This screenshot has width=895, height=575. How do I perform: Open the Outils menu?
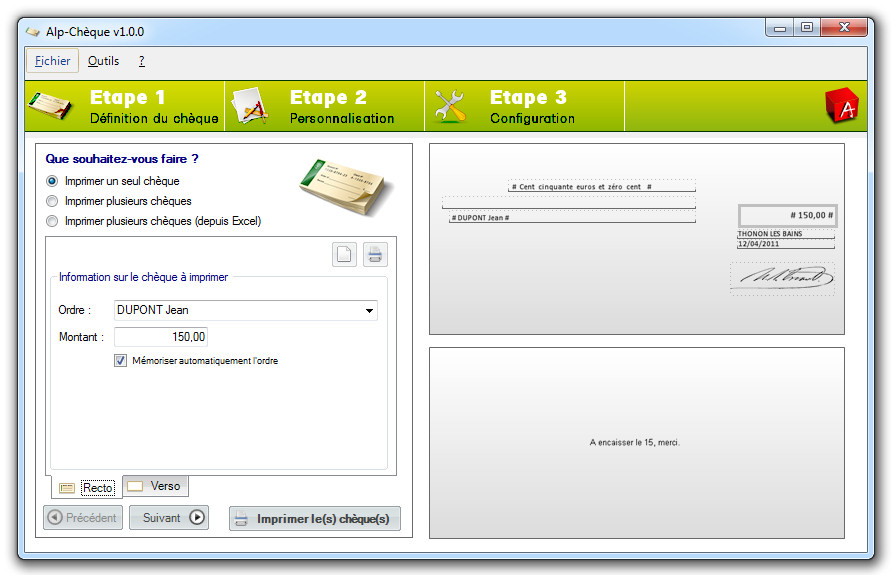click(103, 61)
